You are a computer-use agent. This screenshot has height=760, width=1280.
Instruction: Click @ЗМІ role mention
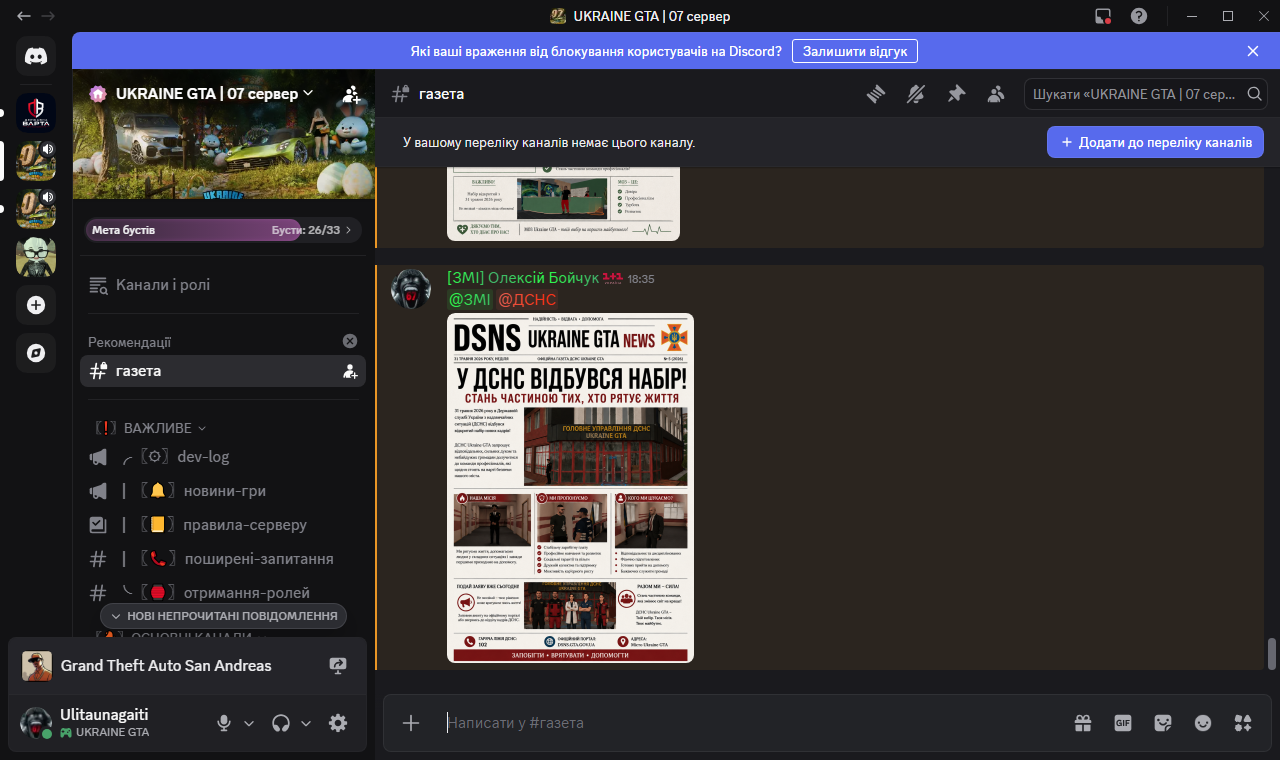coord(469,300)
